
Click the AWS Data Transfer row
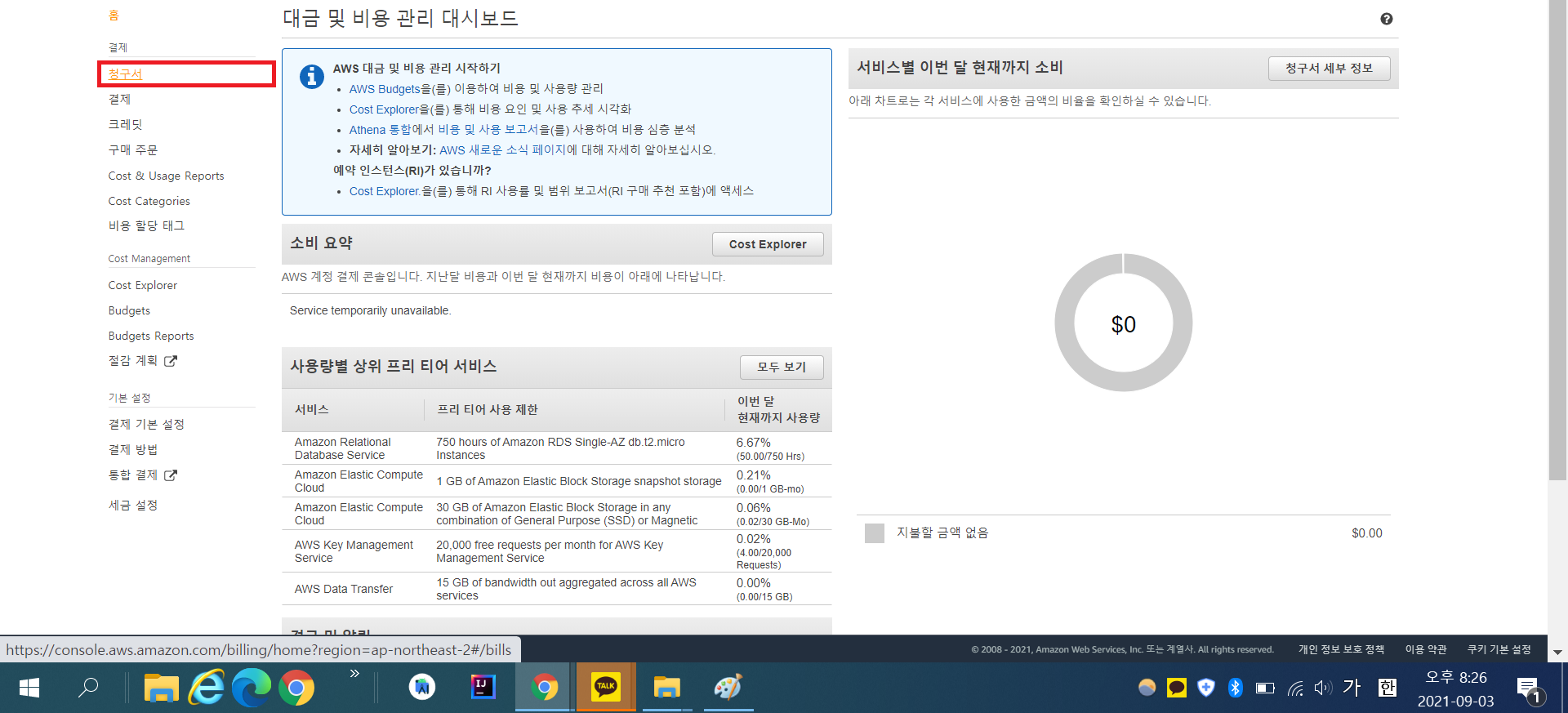[x=556, y=589]
